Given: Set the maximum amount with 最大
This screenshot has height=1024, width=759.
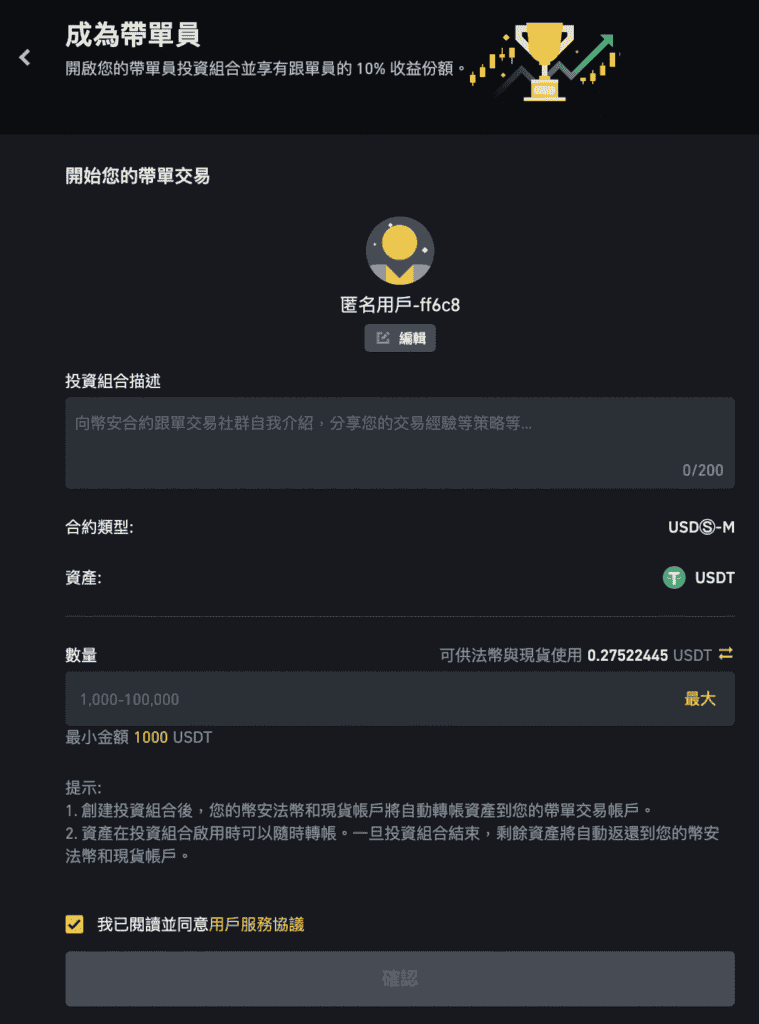Looking at the screenshot, I should 700,699.
